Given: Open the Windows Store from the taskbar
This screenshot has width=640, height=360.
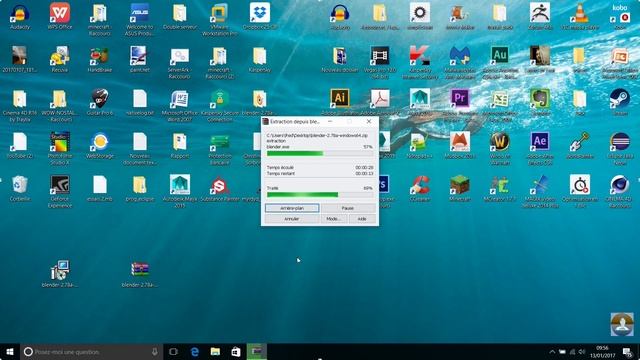Looking at the screenshot, I should [236, 351].
